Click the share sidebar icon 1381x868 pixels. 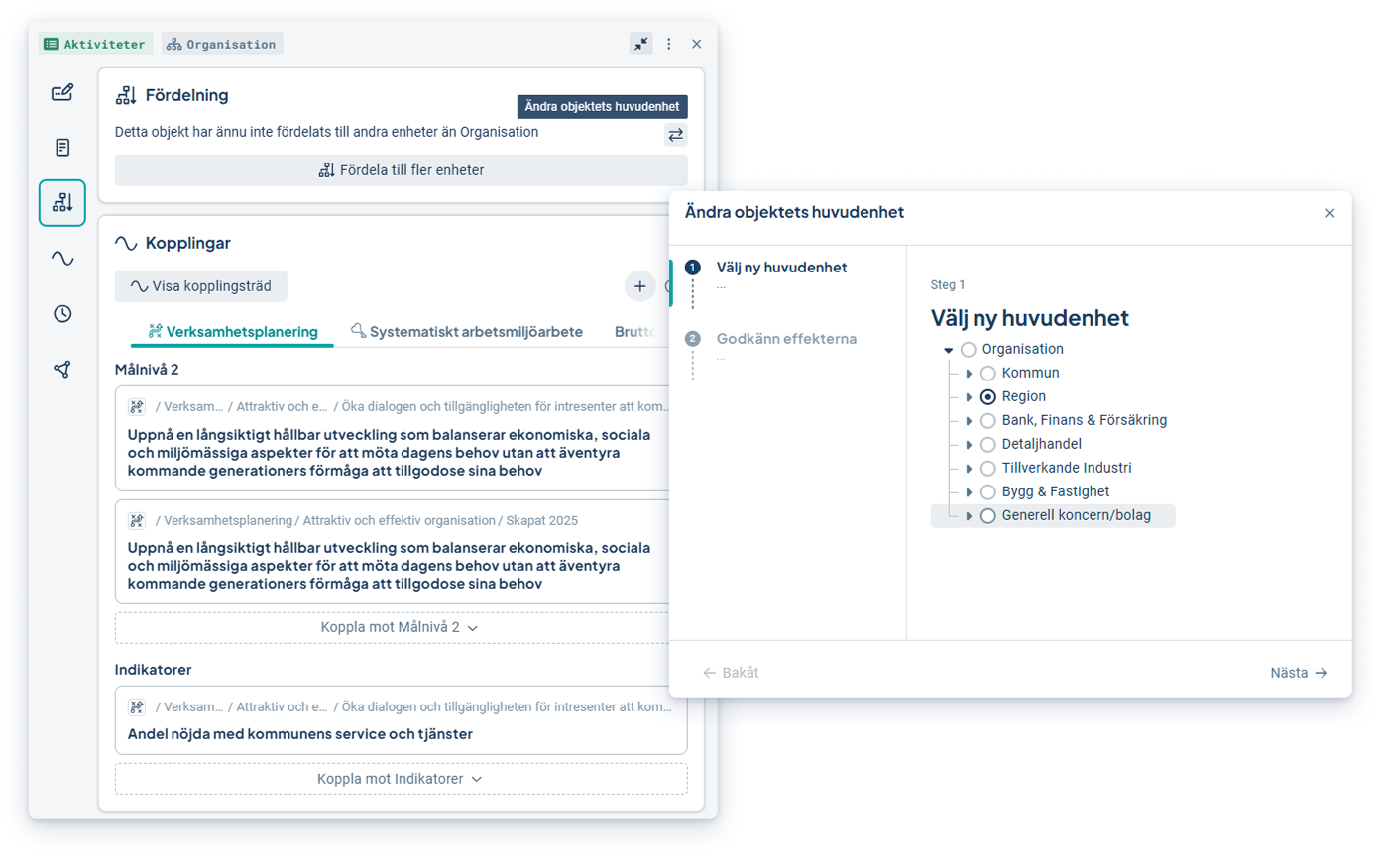[x=62, y=370]
